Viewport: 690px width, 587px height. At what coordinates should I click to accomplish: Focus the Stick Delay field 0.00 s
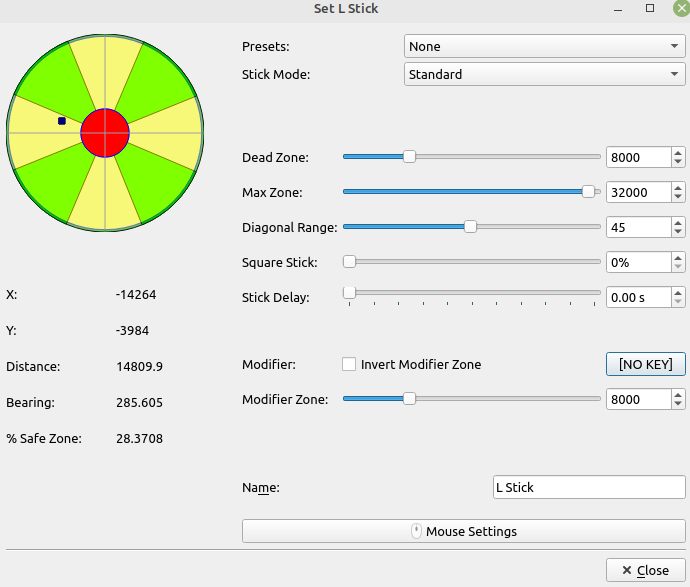tap(639, 298)
